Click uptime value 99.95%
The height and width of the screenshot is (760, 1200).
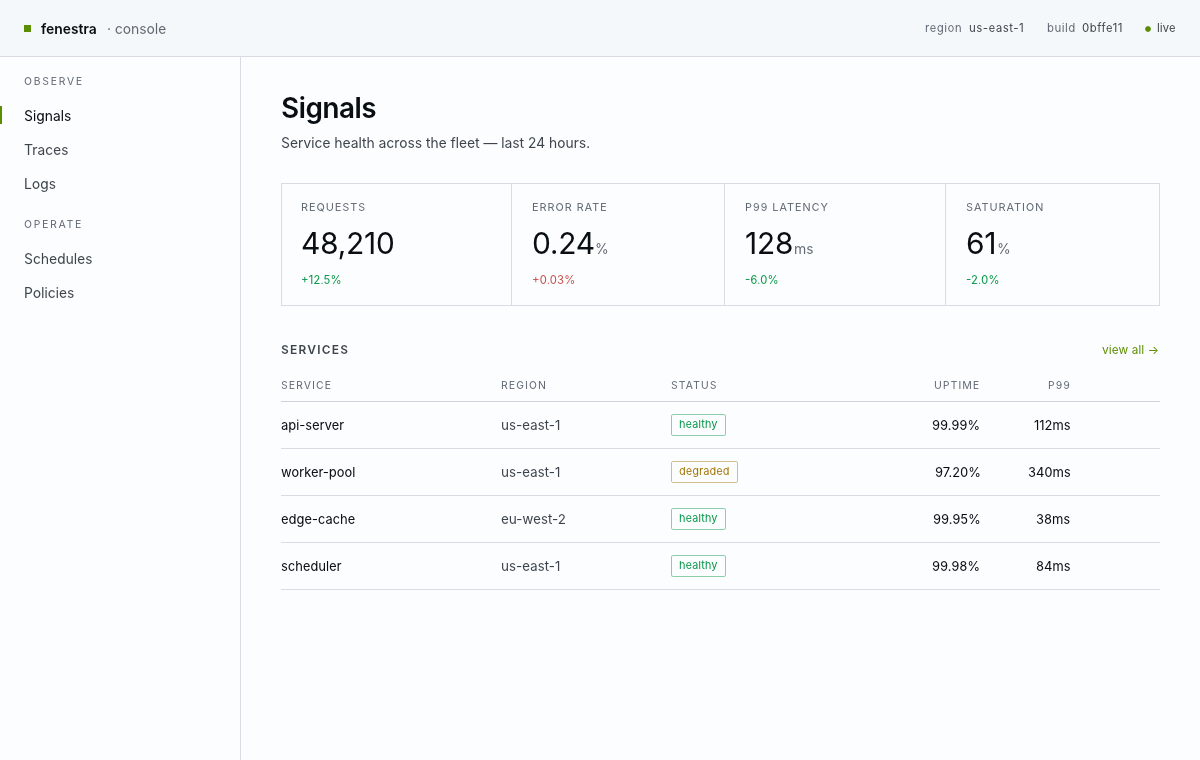point(956,519)
